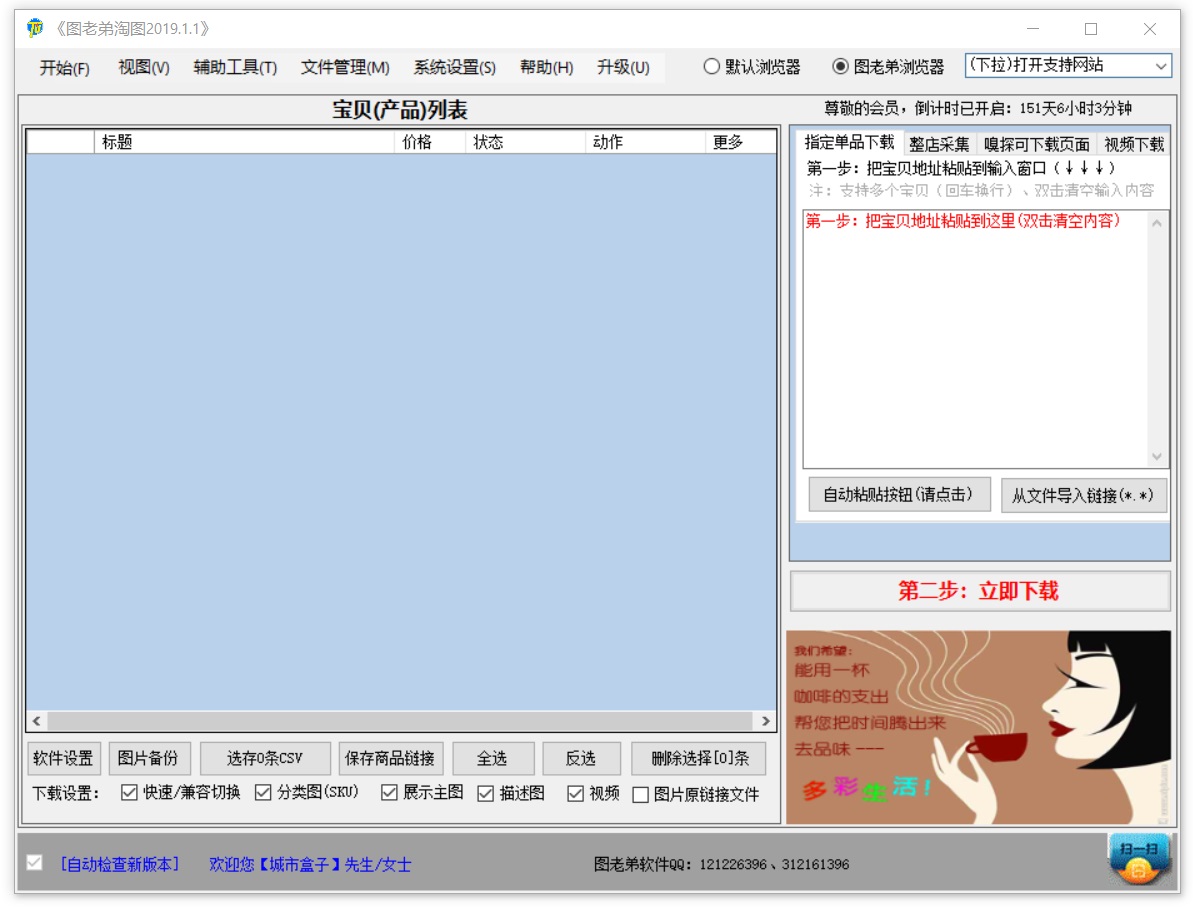Image resolution: width=1193 pixels, height=907 pixels.
Task: Toggle the auto-check new version checkbox
Action: 34,862
